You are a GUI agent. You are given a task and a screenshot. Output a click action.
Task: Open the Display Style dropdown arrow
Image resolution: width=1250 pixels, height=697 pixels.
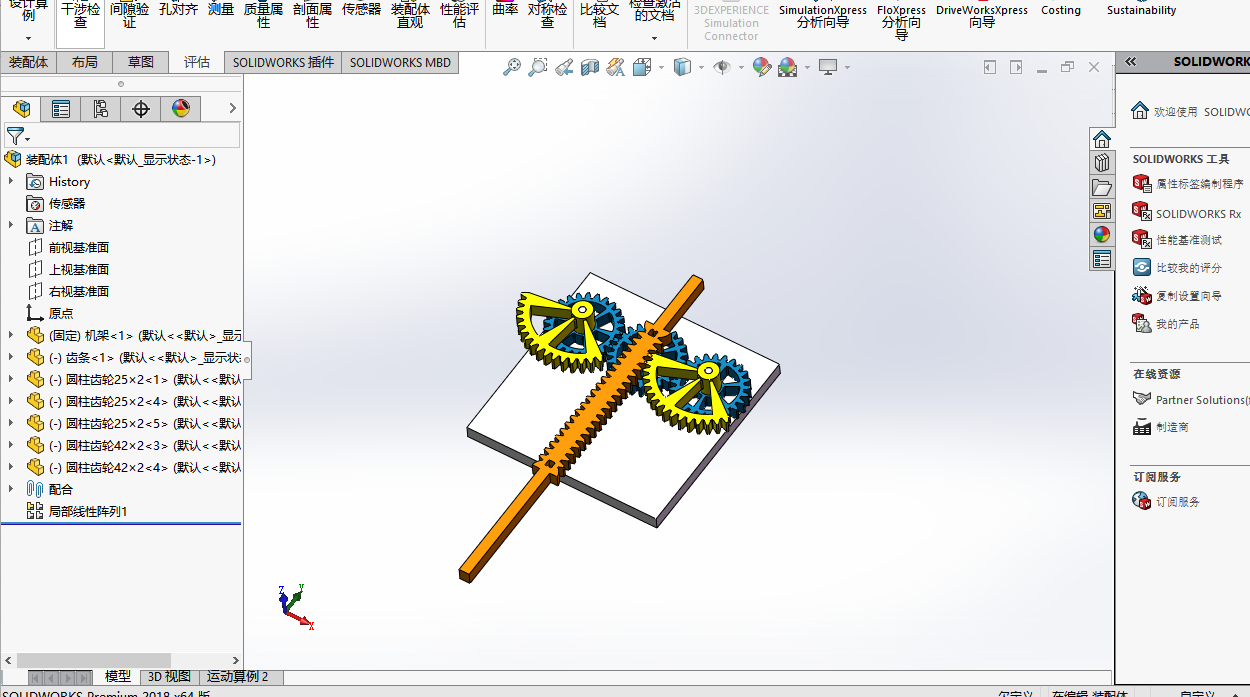[701, 68]
